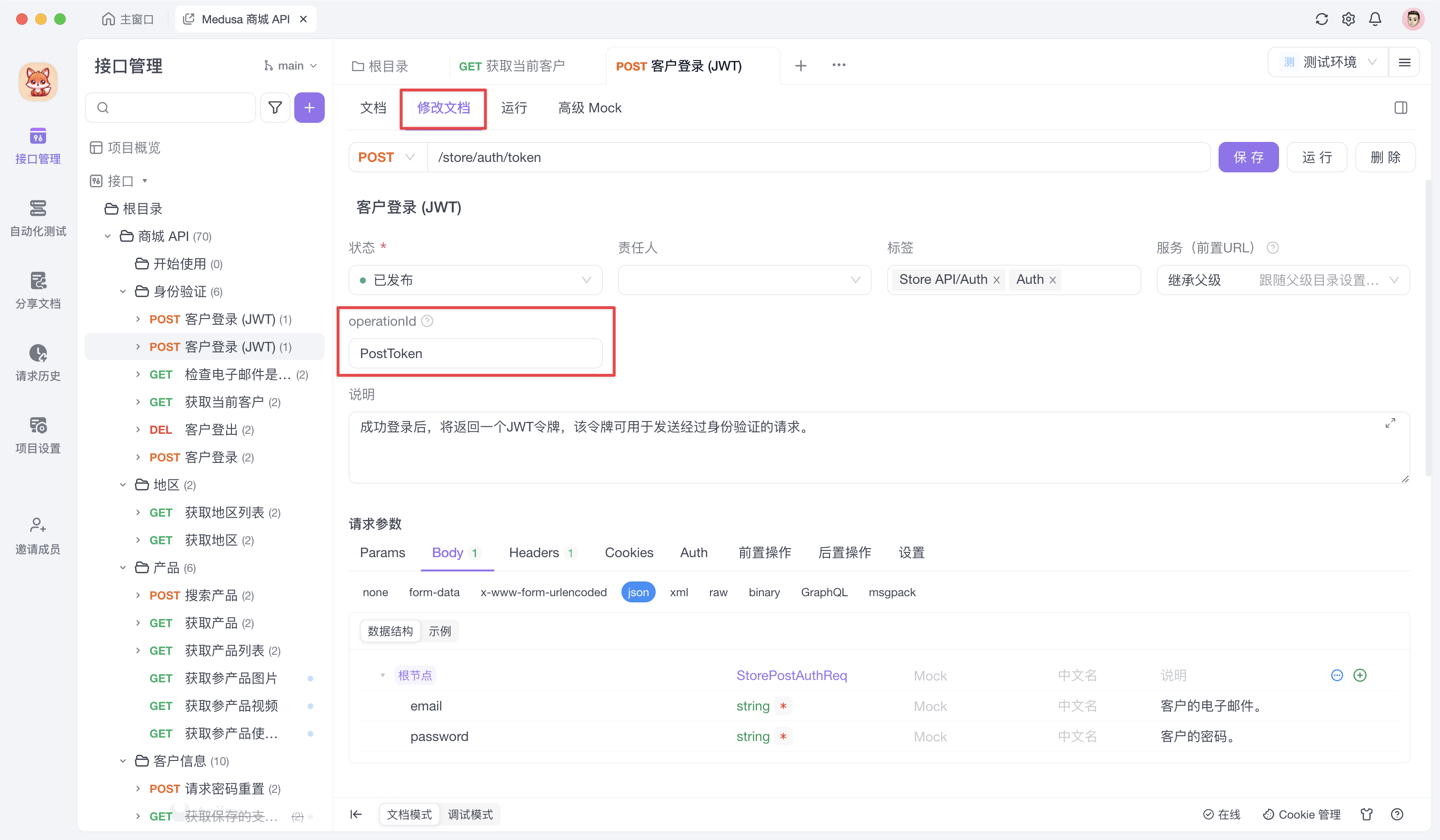Viewport: 1440px width, 840px height.
Task: Click the 保存 button
Action: pos(1248,157)
